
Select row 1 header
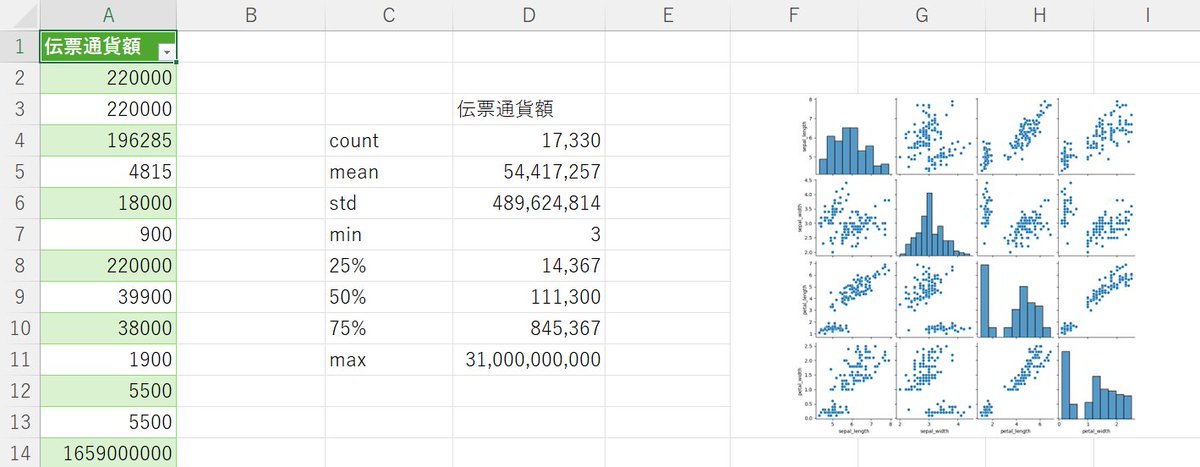pyautogui.click(x=20, y=46)
